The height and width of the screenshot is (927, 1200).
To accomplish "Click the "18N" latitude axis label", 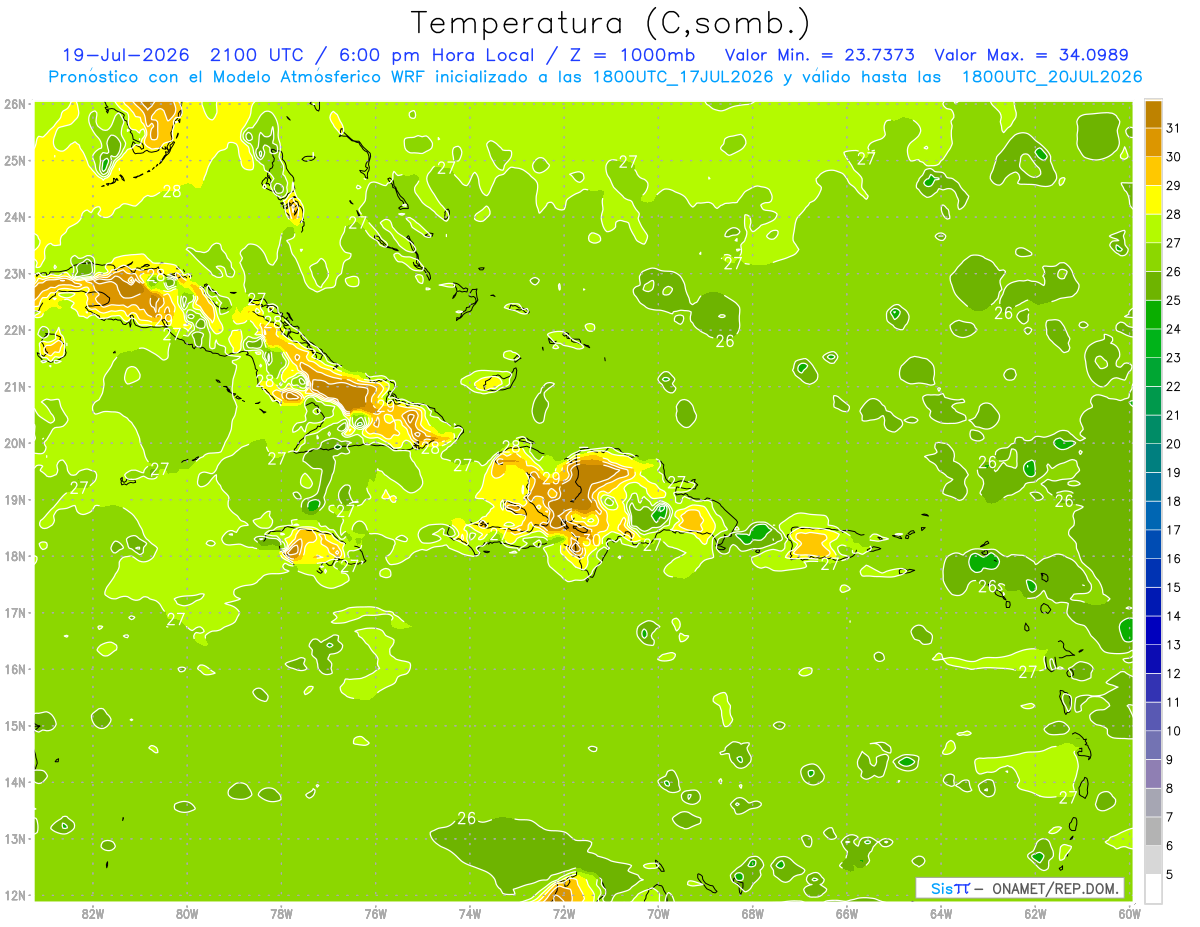I will 15,556.
